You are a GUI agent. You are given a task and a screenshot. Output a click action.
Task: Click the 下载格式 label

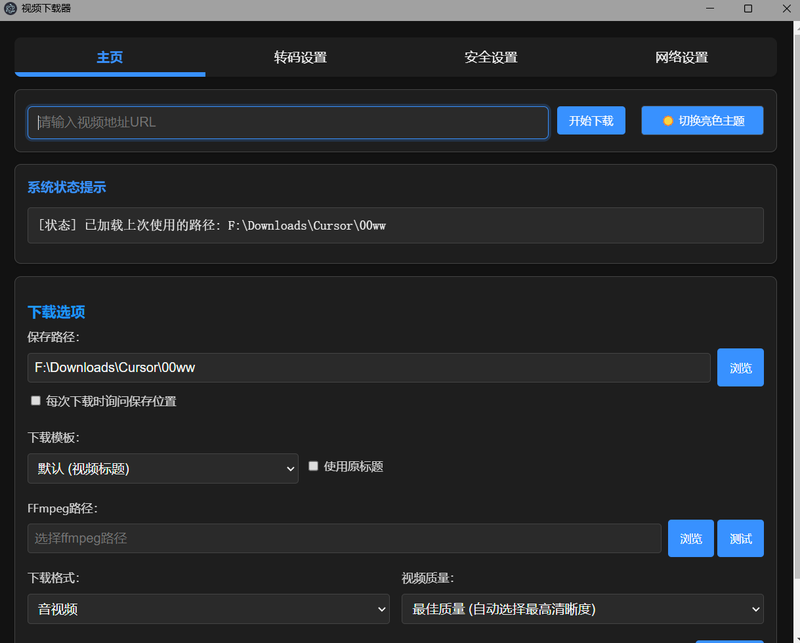pos(53,578)
